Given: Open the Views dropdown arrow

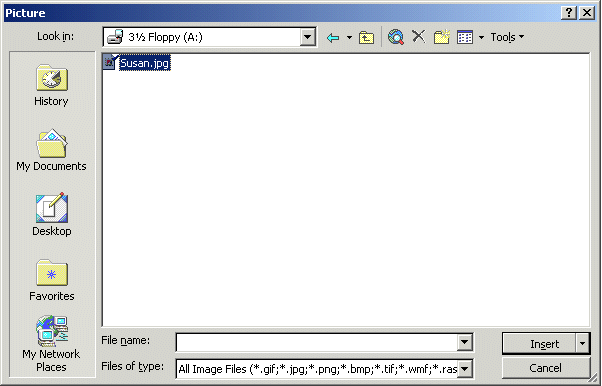Looking at the screenshot, I should pos(481,38).
